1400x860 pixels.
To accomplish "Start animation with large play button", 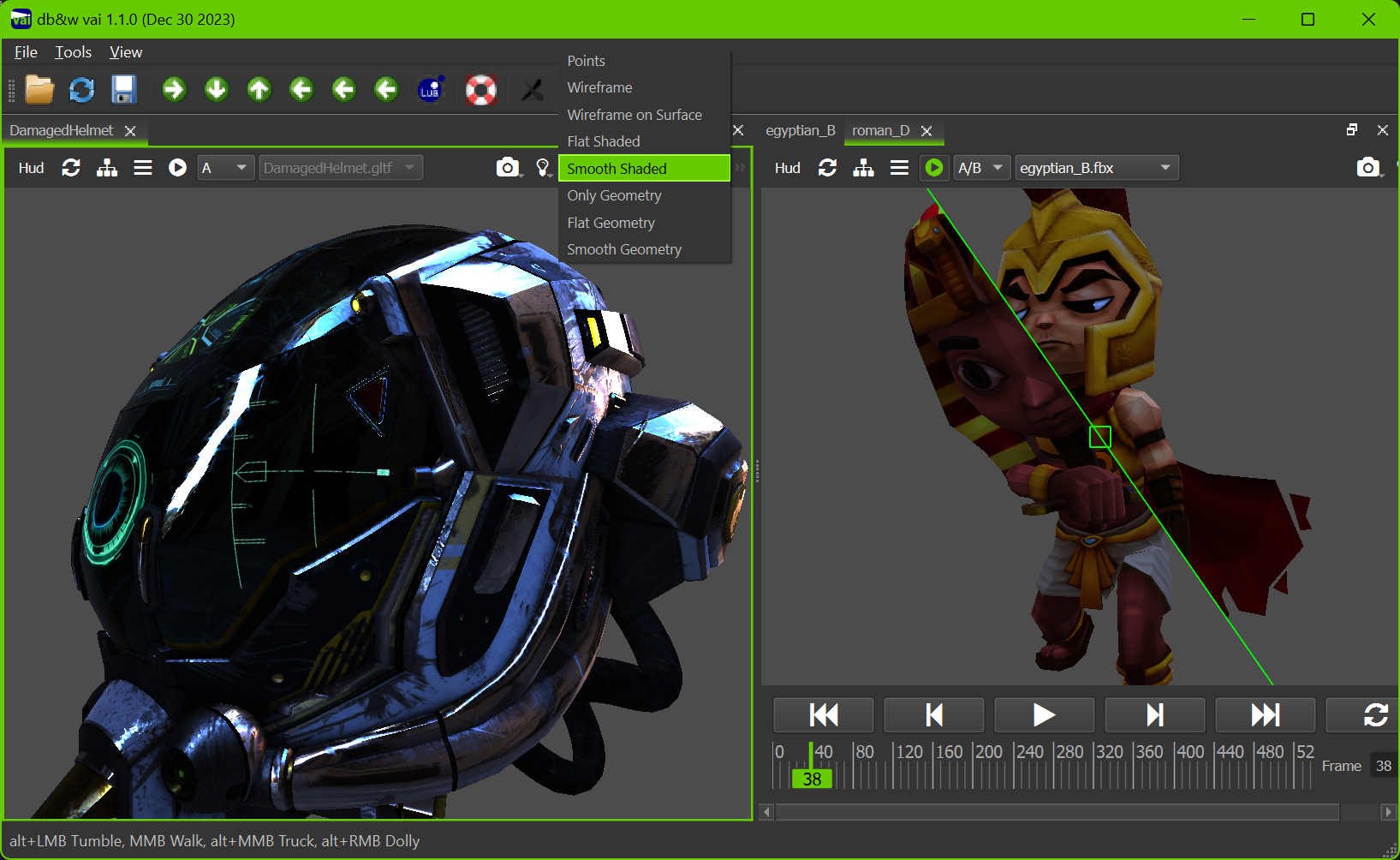I will [x=1045, y=714].
